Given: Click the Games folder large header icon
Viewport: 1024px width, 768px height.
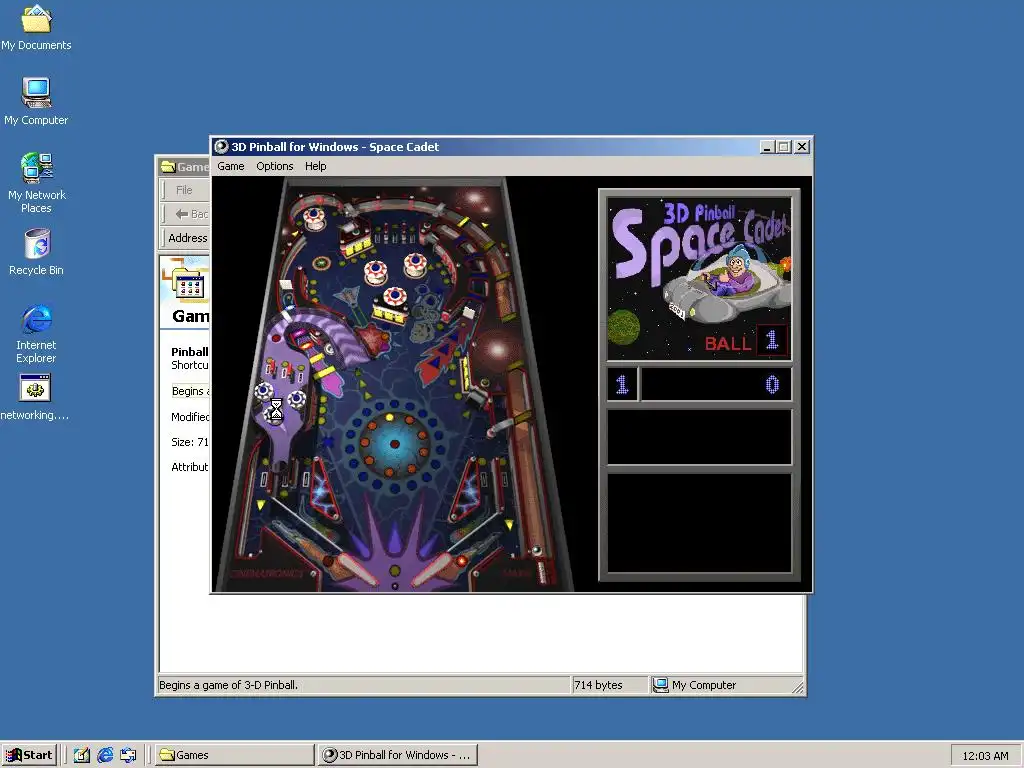Looking at the screenshot, I should point(187,281).
